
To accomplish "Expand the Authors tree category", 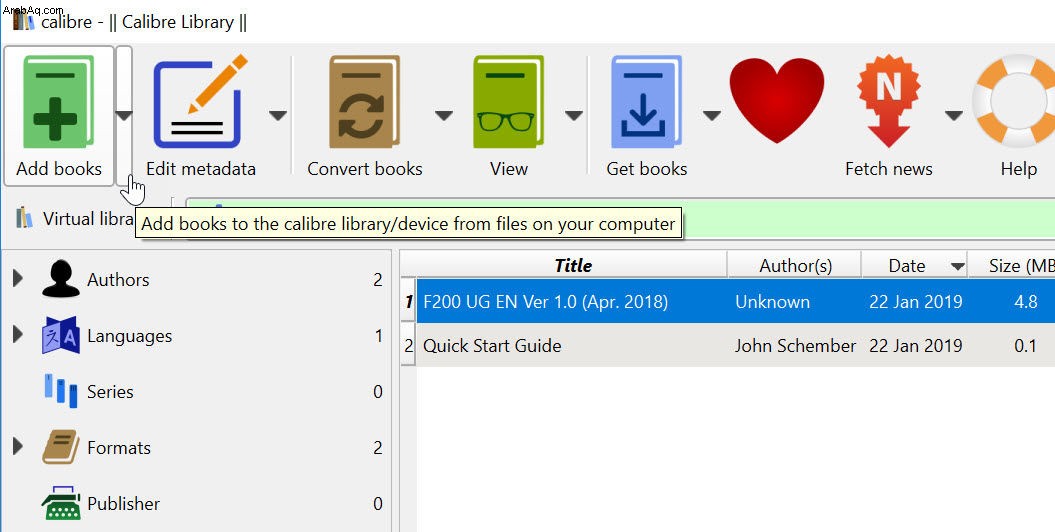I will click(x=17, y=278).
